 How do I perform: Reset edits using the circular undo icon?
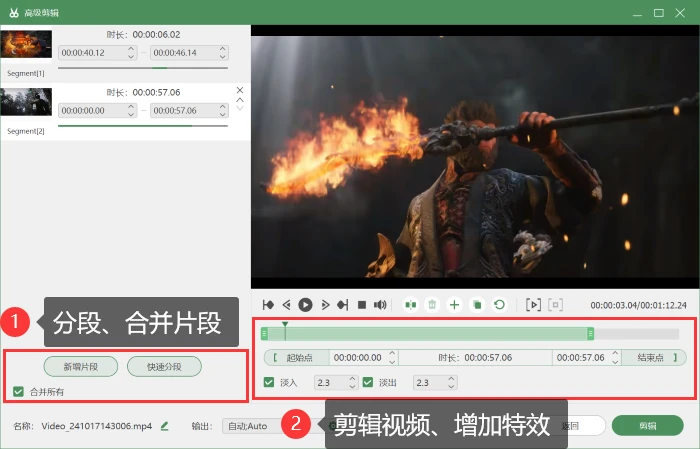click(x=500, y=305)
